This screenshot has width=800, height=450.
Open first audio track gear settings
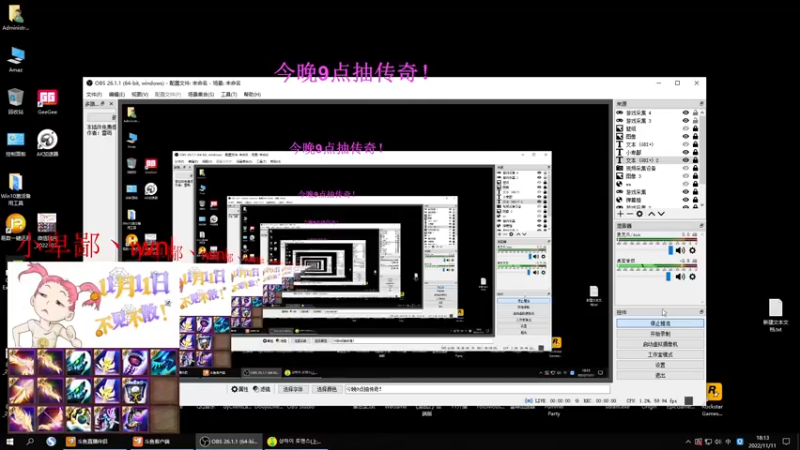[x=692, y=251]
